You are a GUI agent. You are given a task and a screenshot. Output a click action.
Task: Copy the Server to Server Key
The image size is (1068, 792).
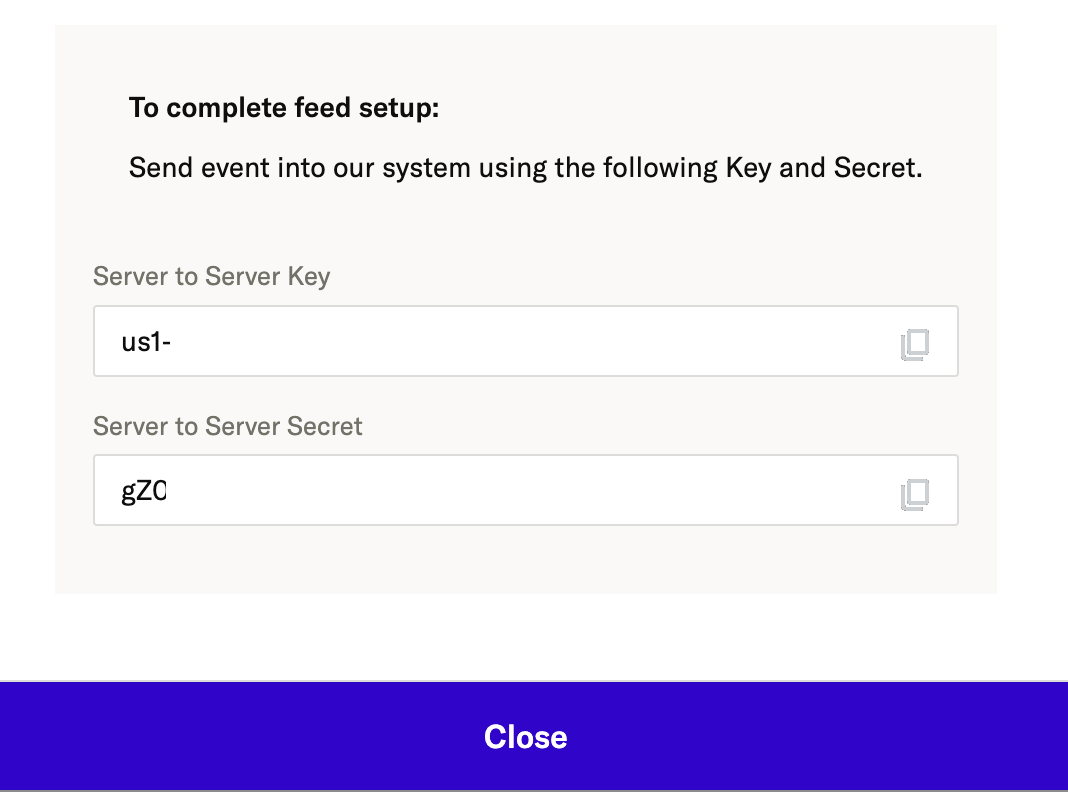click(x=915, y=345)
